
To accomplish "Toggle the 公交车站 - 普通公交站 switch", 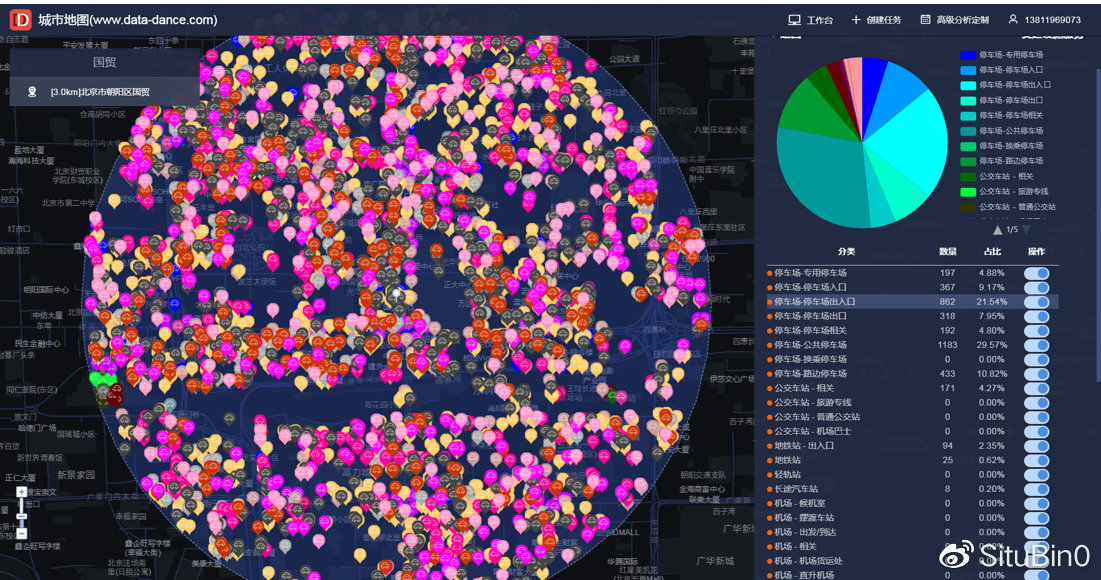I will tap(1036, 417).
